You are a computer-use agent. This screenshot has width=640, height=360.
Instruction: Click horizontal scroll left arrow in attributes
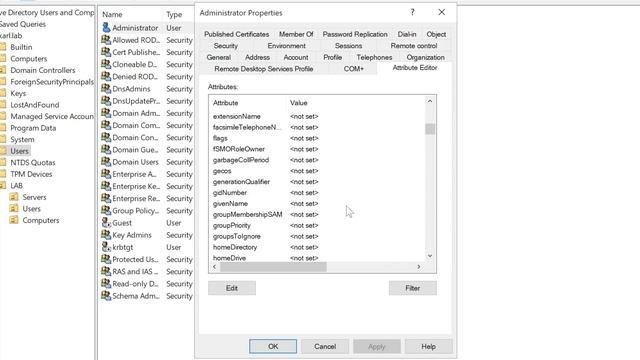click(x=215, y=267)
